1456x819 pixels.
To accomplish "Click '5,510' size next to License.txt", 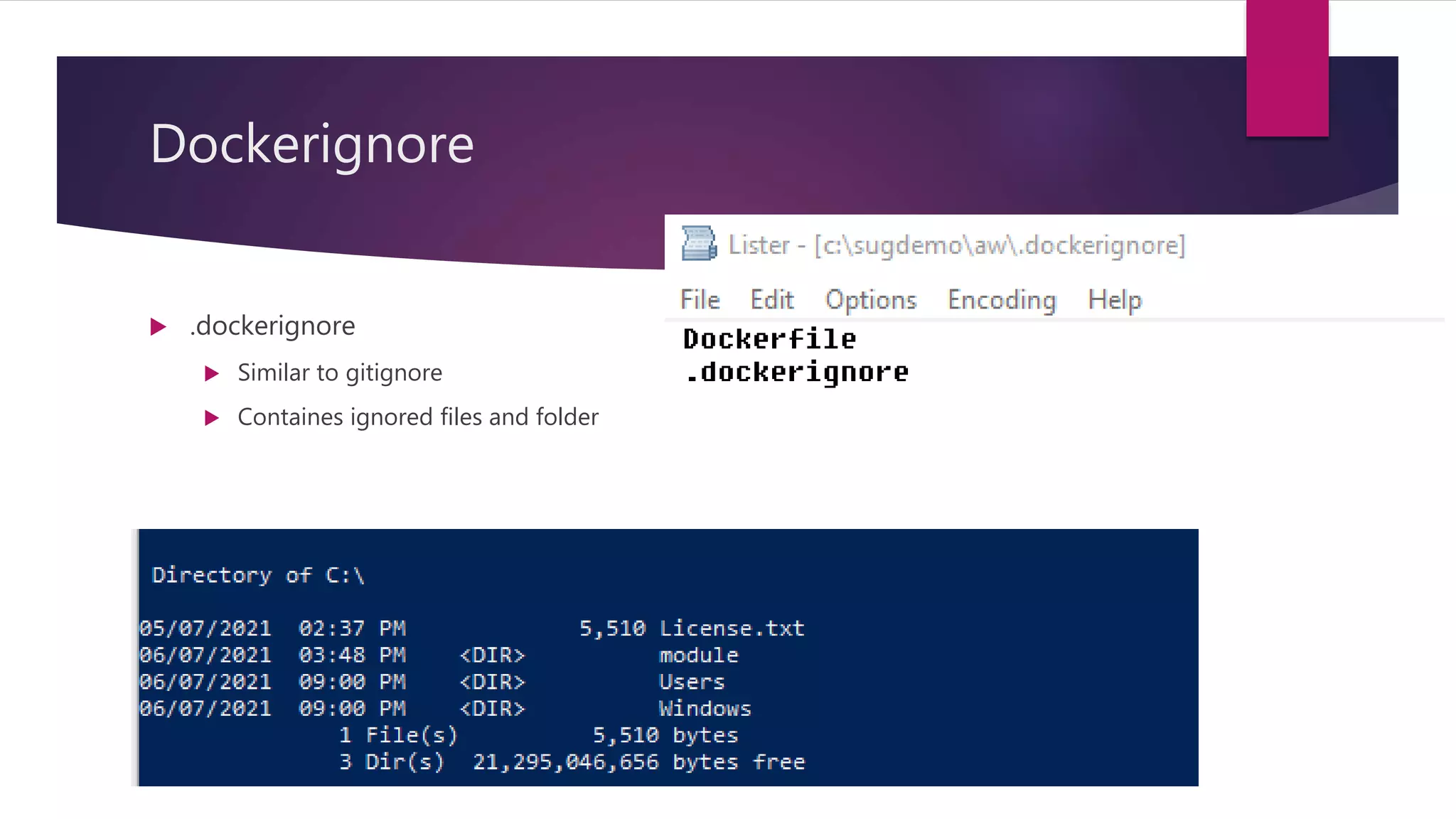I will [x=612, y=628].
